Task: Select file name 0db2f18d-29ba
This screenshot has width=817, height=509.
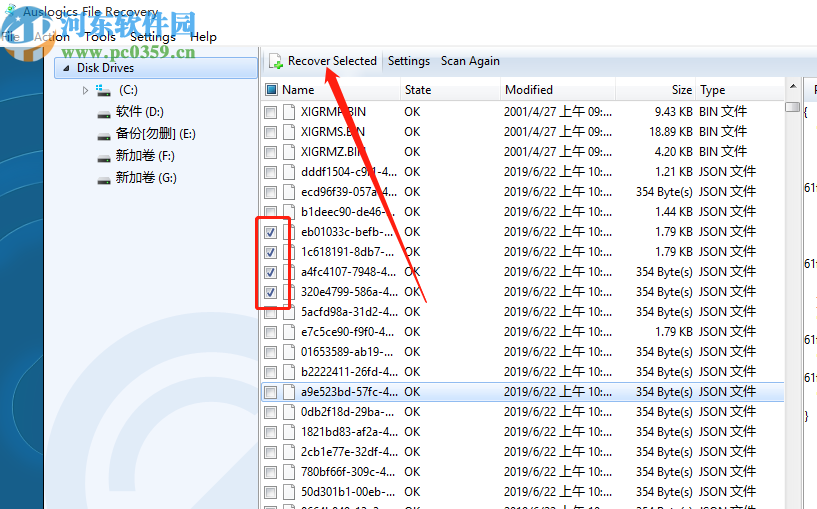Action: click(347, 412)
